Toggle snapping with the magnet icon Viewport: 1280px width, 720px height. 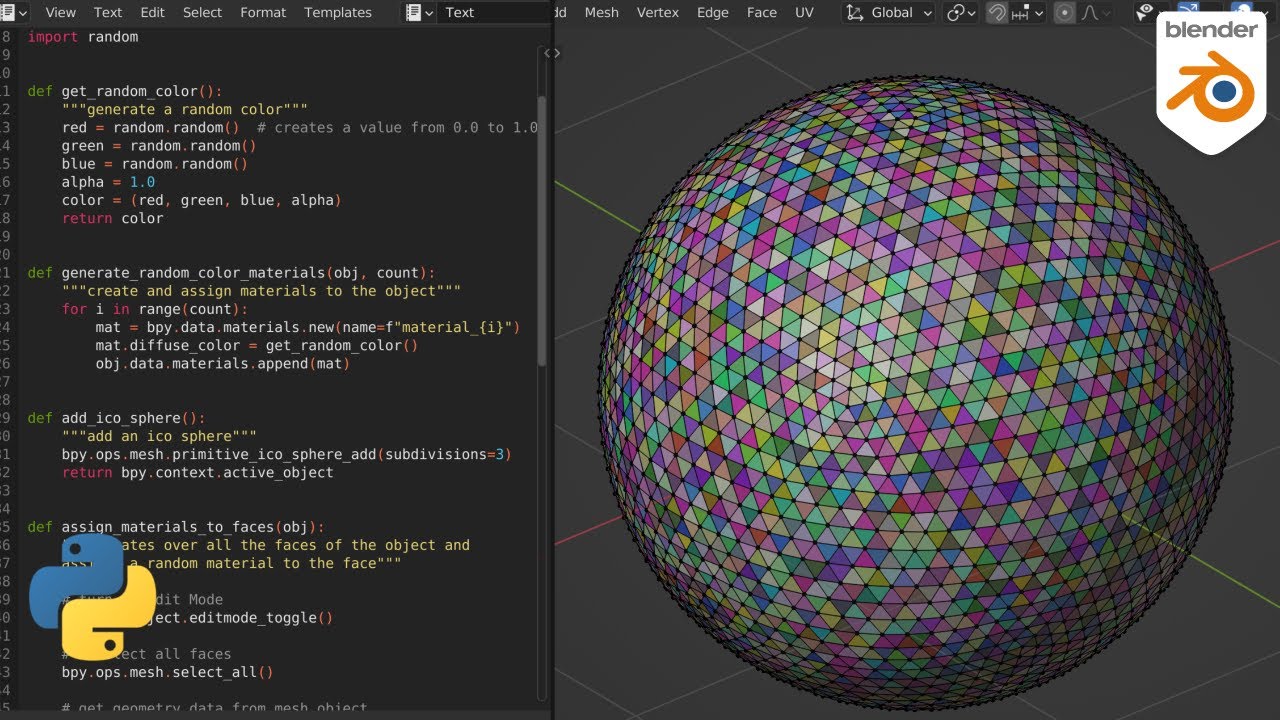(1000, 12)
